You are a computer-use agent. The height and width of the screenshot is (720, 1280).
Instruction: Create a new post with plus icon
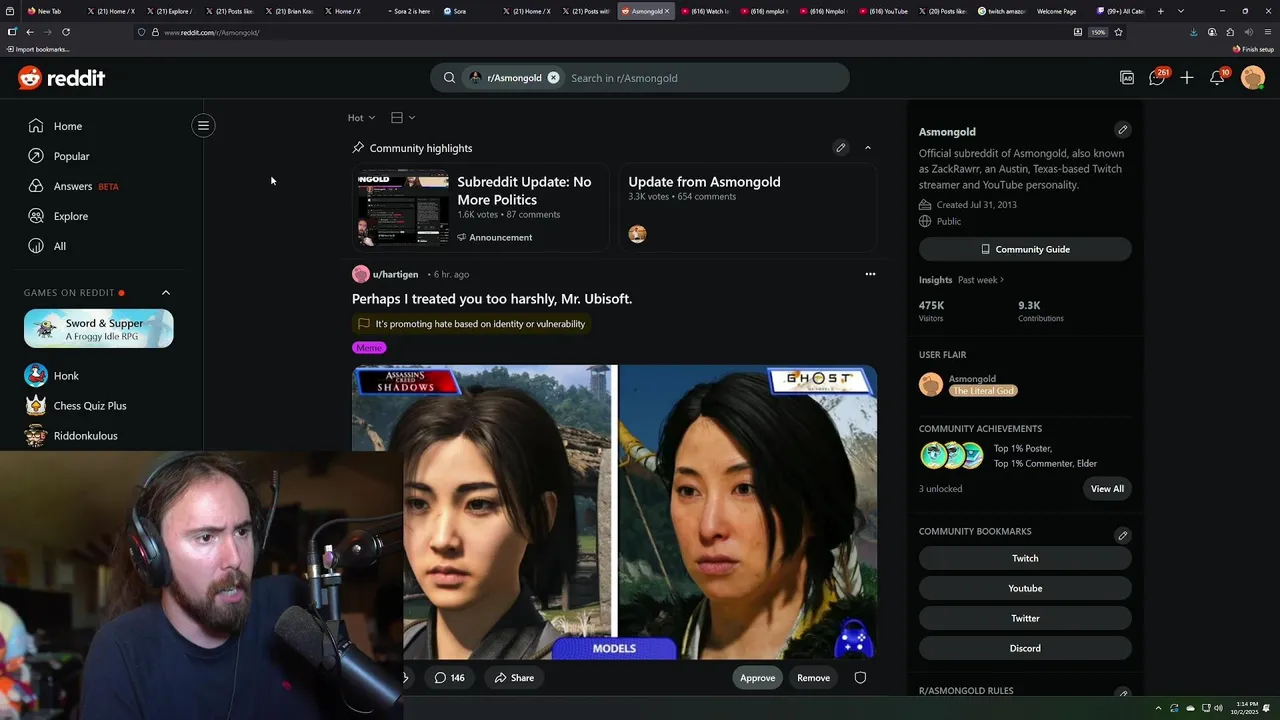coord(1187,78)
